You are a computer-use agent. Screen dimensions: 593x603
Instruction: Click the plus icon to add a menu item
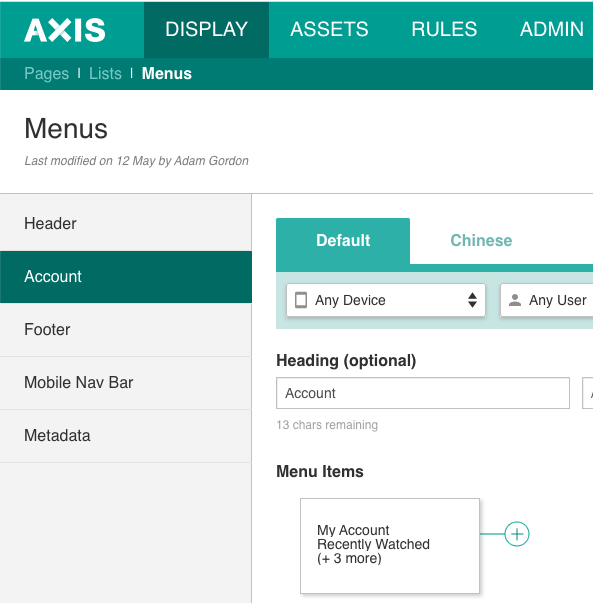(516, 534)
